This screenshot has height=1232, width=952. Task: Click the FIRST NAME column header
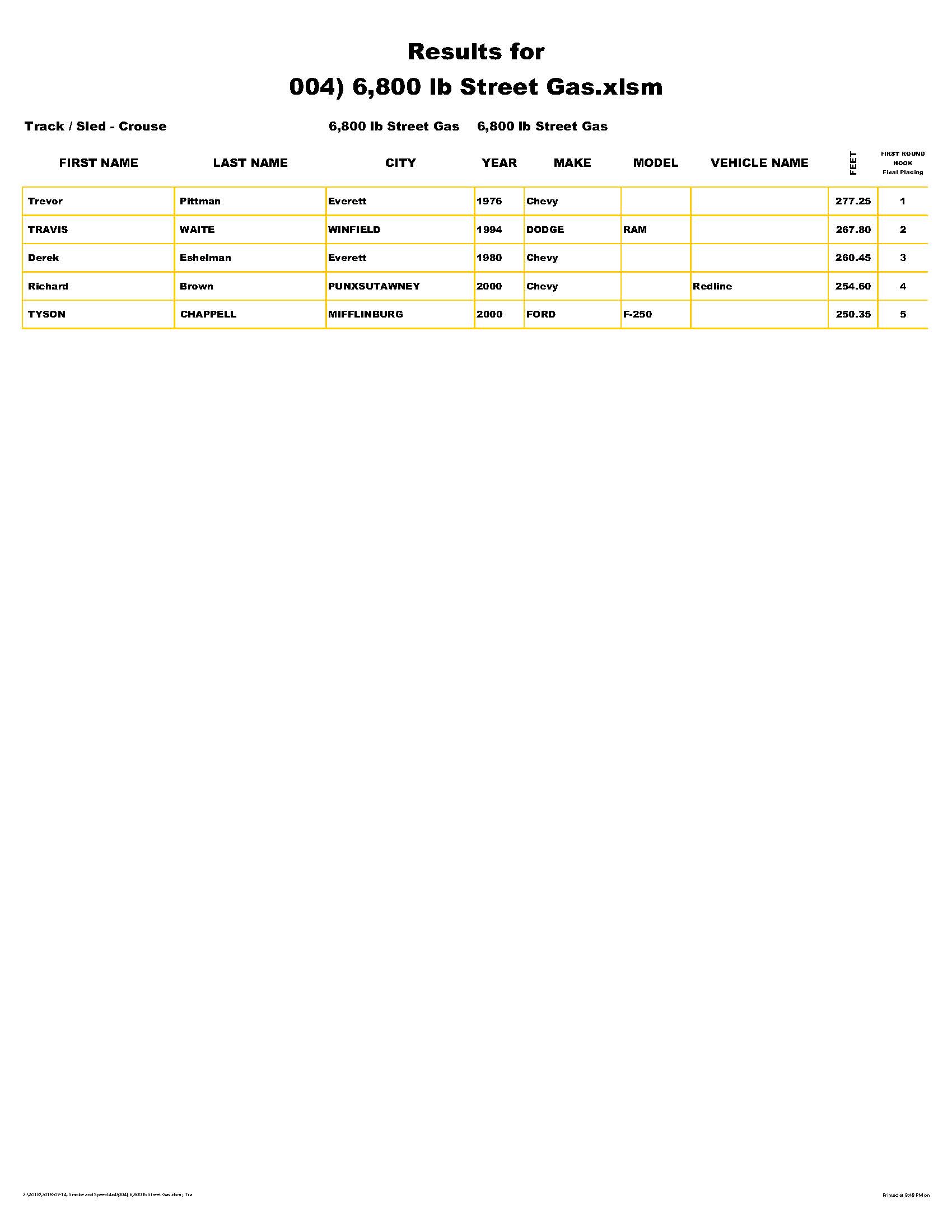[98, 163]
